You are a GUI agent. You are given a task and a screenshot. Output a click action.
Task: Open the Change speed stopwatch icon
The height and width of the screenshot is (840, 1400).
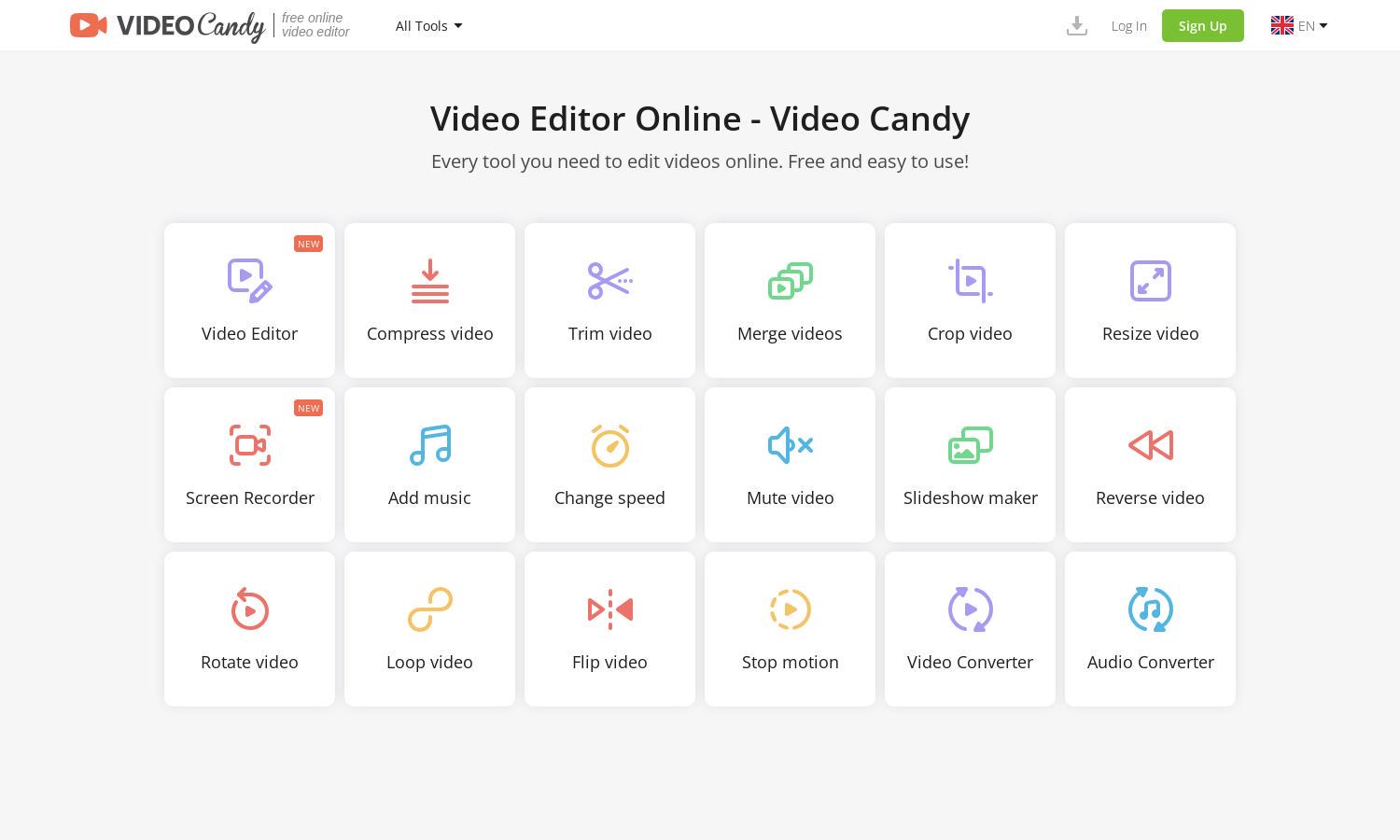tap(610, 445)
